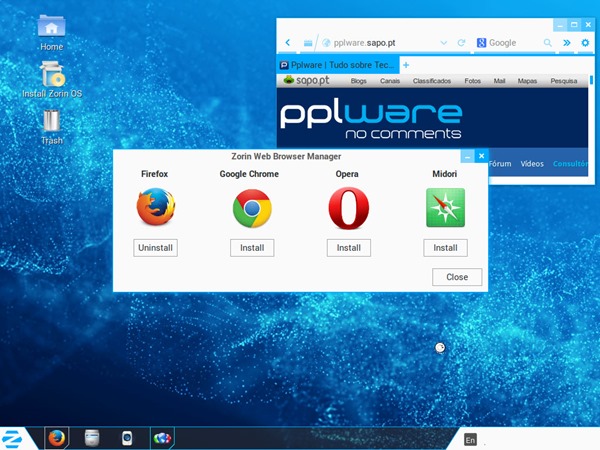
Task: Launch Install Zorin OS desktop icon
Action: (52, 79)
